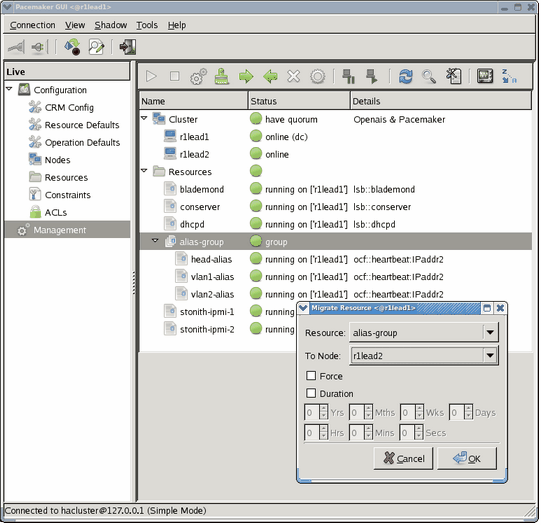Image resolution: width=541 pixels, height=525 pixels.
Task: Click the Connect (login) toolbar icon
Action: [16, 47]
